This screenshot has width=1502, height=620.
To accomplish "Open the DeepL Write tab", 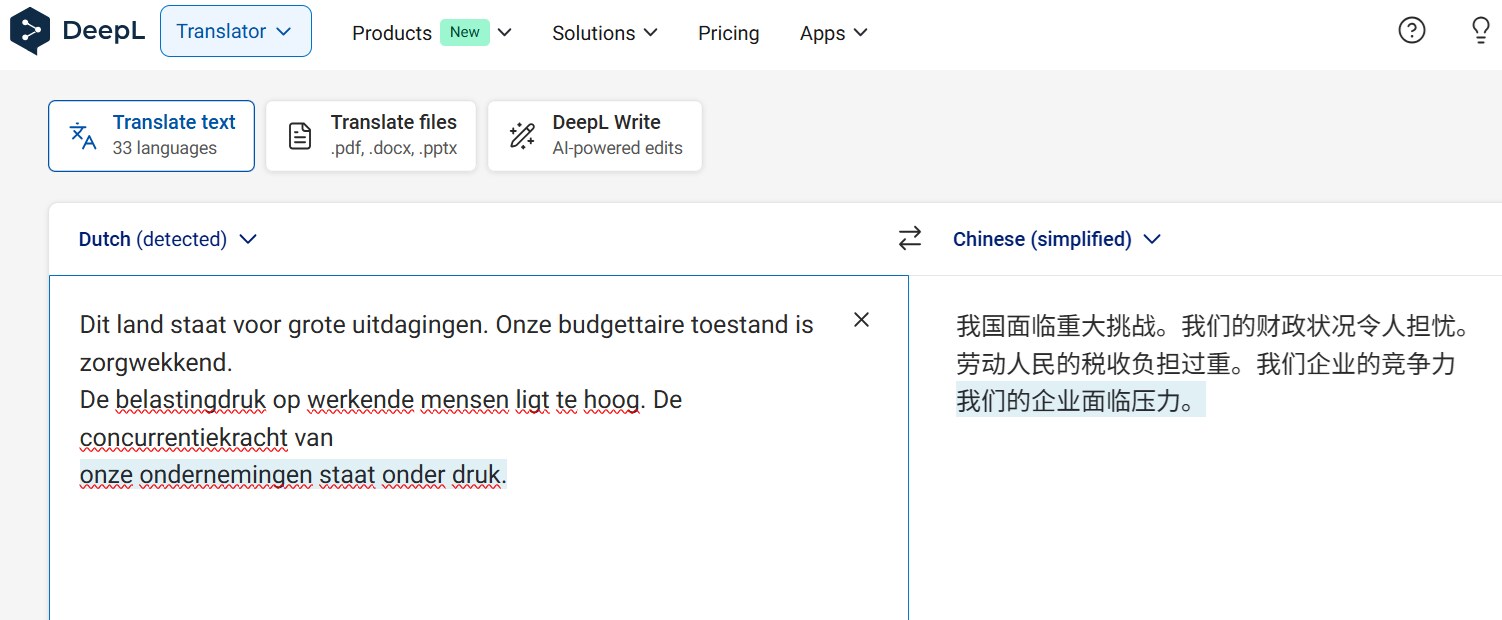I will (x=595, y=136).
